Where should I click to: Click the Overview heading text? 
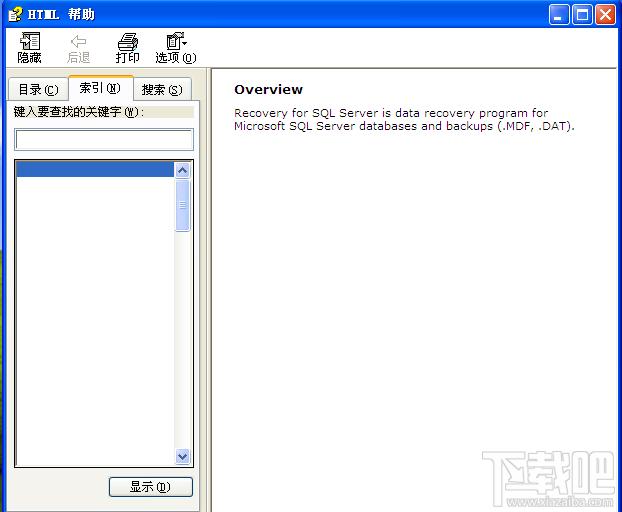tap(269, 90)
